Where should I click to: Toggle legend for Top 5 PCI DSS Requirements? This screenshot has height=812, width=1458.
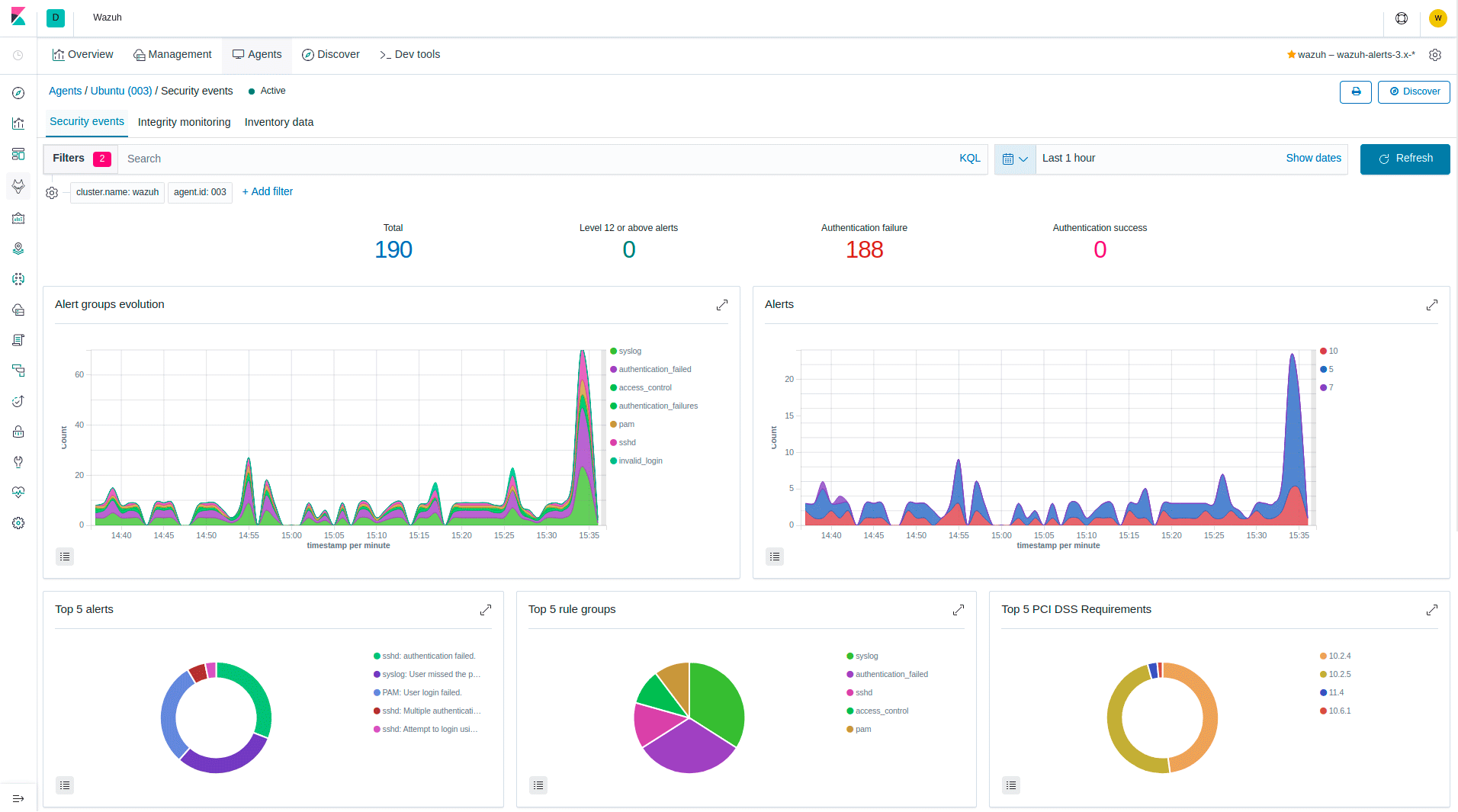(x=1011, y=785)
